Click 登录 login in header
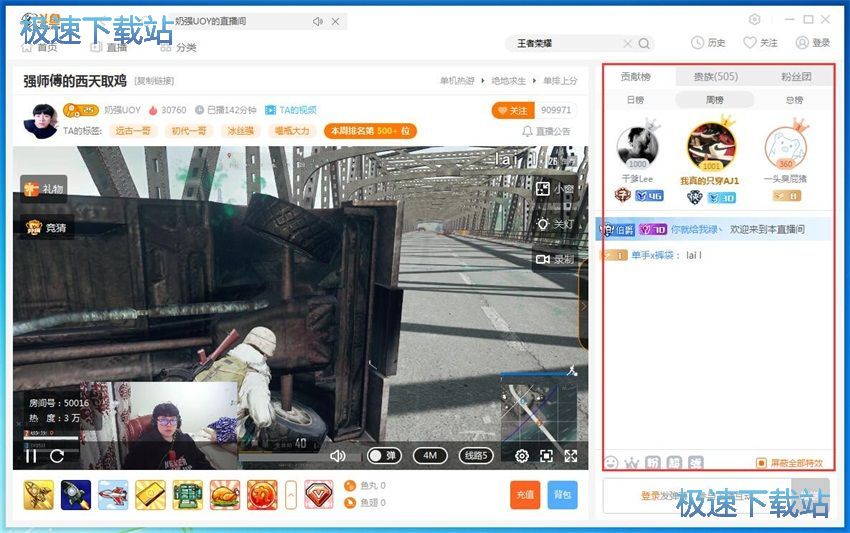The width and height of the screenshot is (850, 533). 813,43
